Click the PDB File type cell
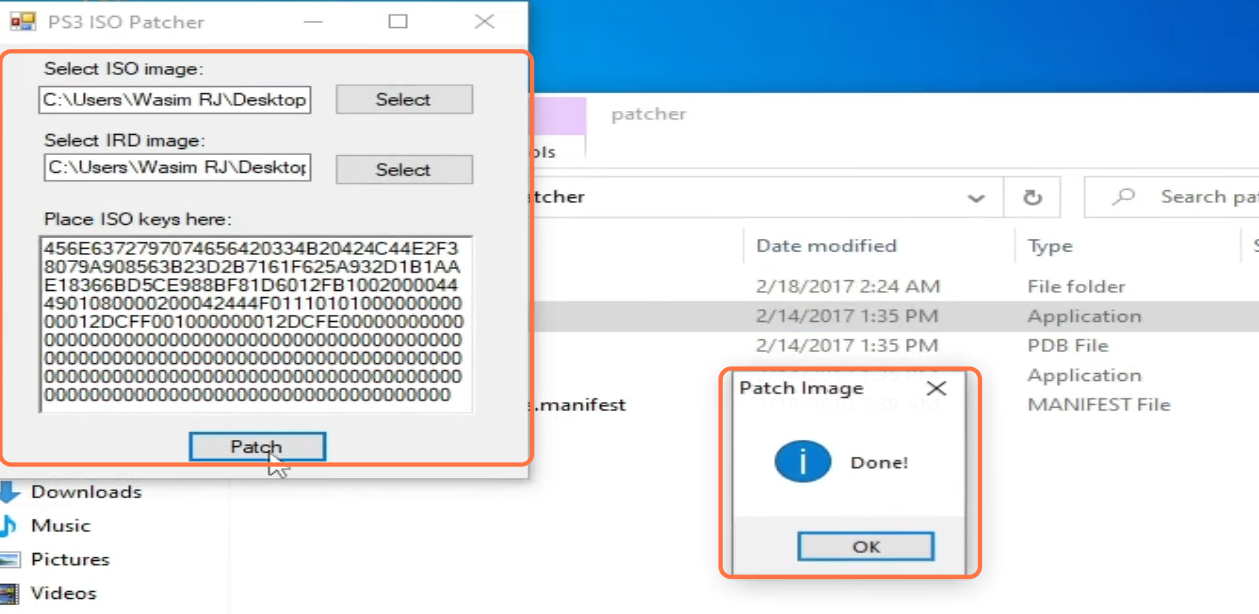Viewport: 1259px width, 614px height. [1068, 345]
